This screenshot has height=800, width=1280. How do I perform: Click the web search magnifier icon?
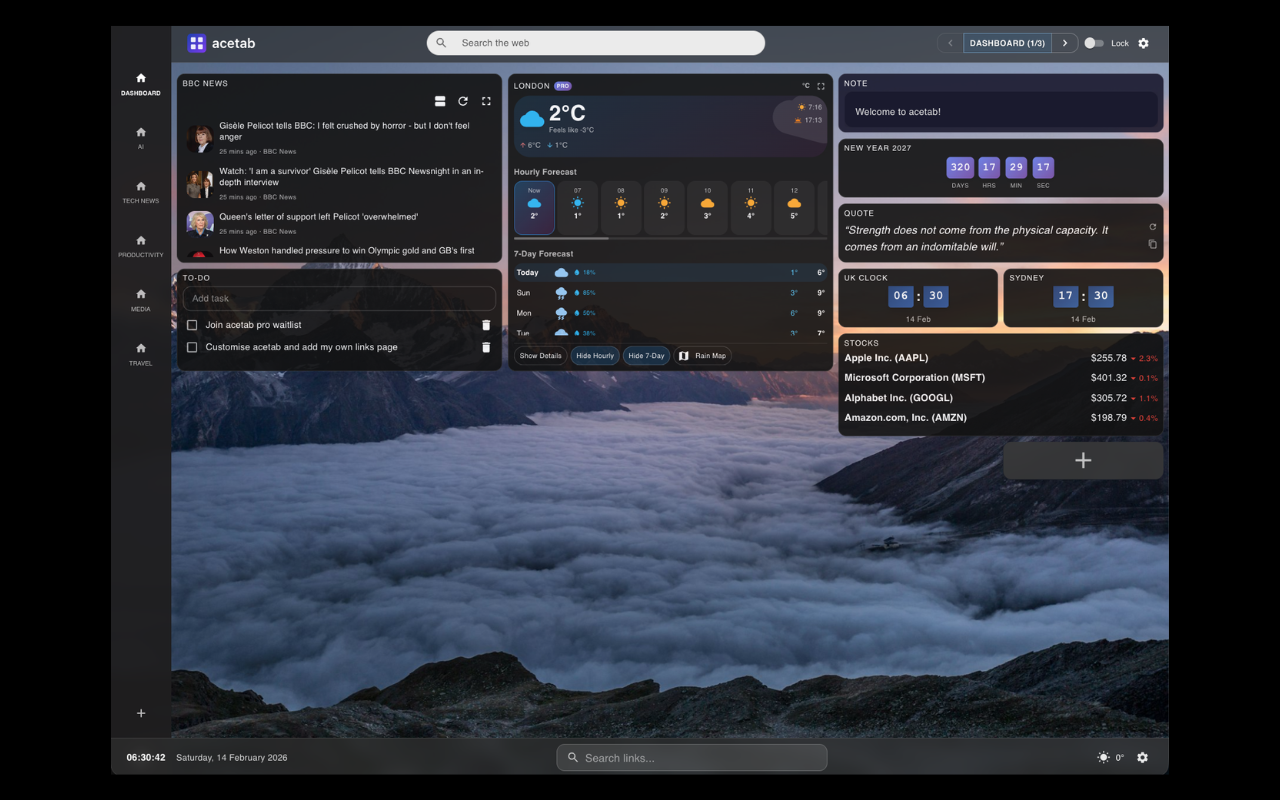(x=441, y=43)
